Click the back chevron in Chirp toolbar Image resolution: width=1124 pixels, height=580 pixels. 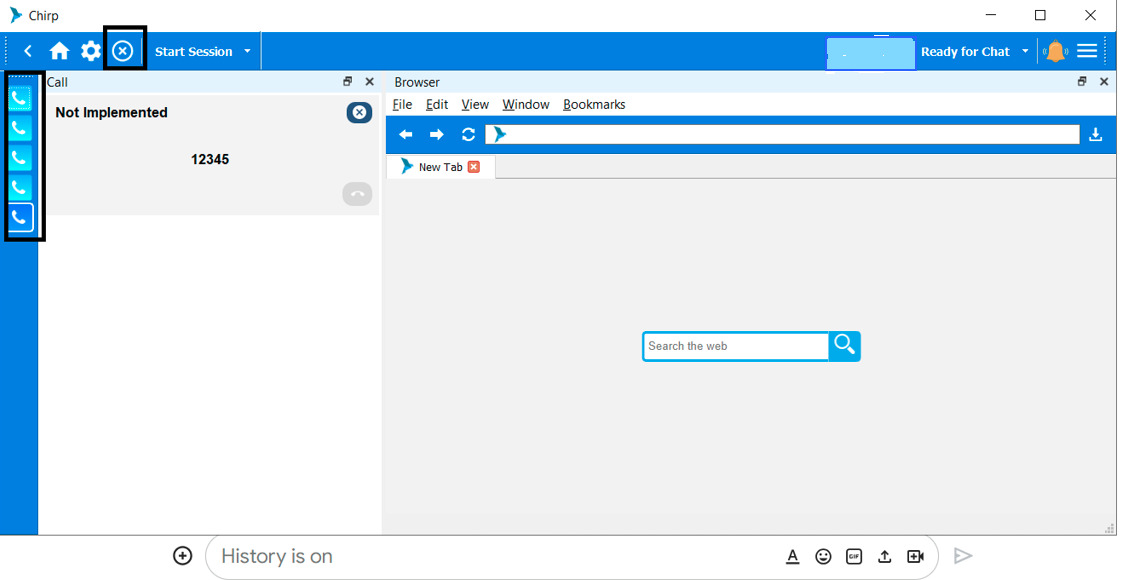[x=27, y=52]
